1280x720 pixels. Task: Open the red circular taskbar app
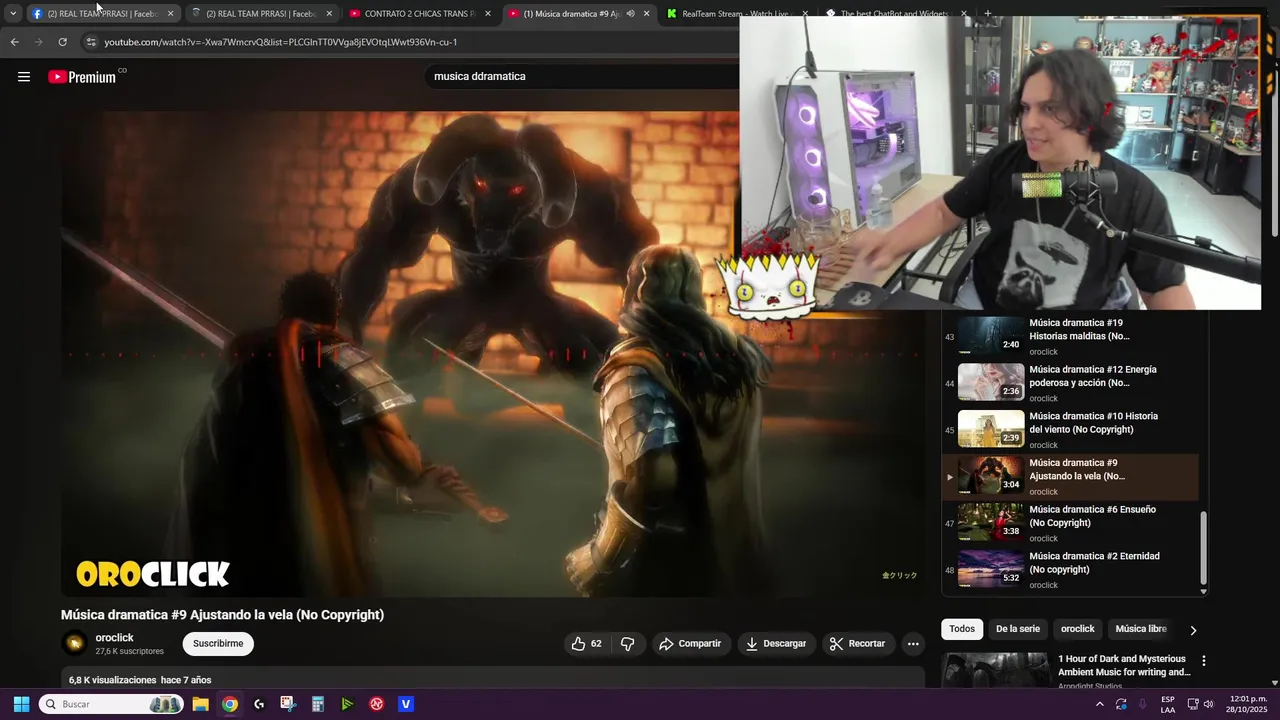point(377,704)
